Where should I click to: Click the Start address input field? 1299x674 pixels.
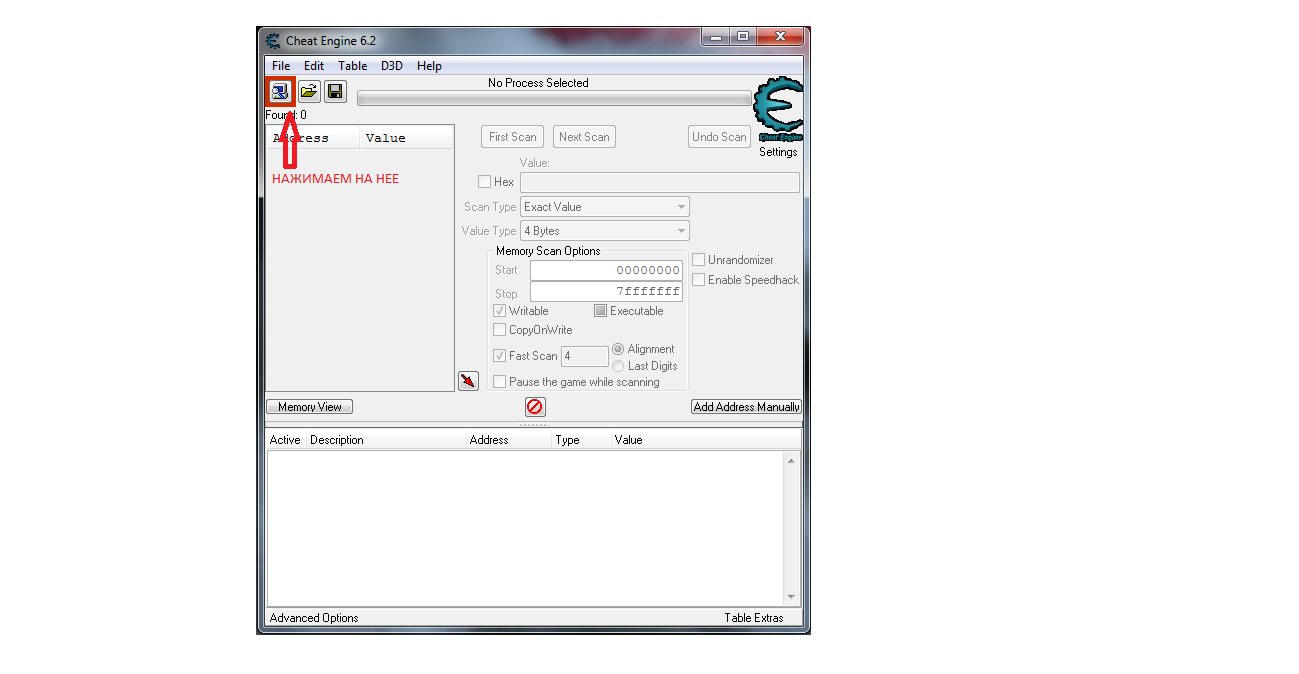click(x=606, y=270)
